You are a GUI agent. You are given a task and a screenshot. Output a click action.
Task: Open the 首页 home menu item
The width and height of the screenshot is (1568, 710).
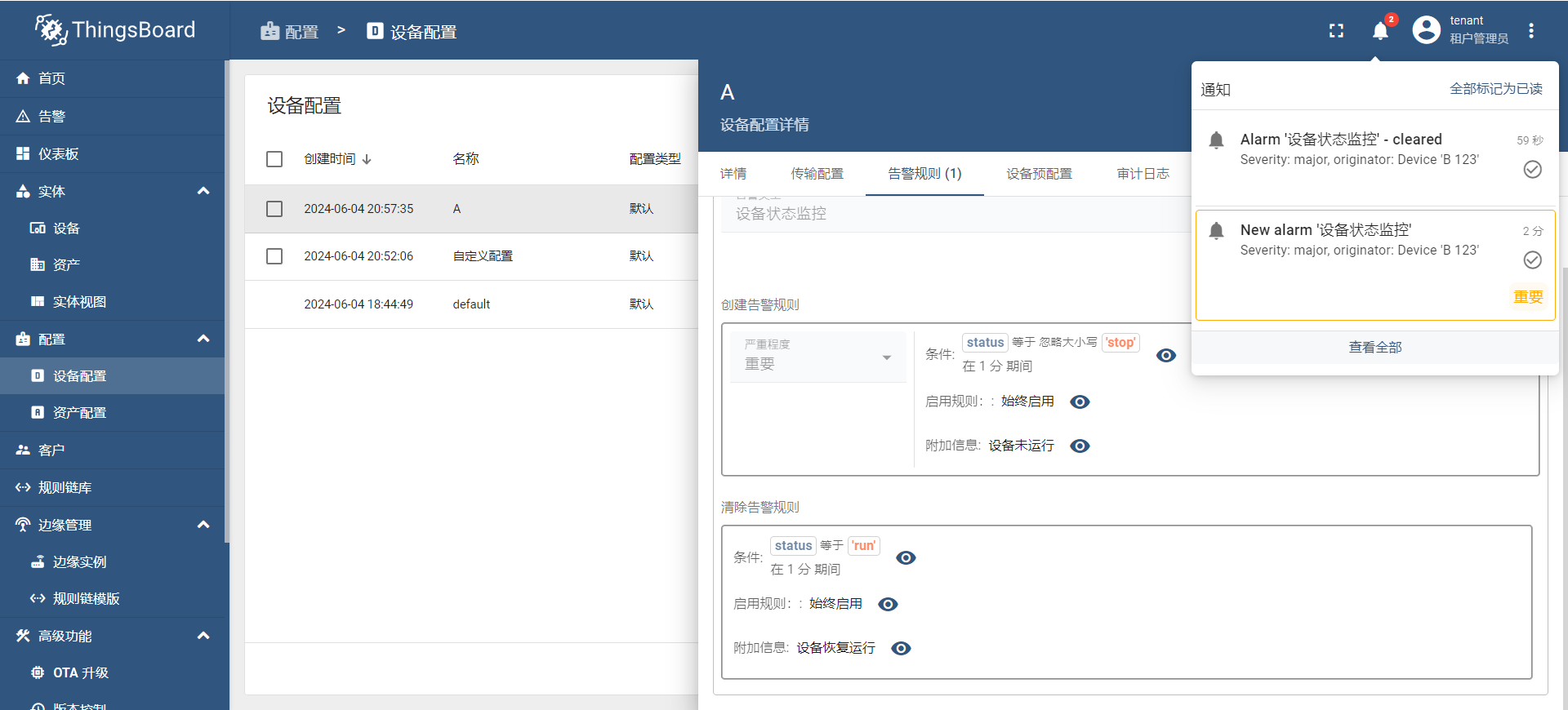click(112, 78)
